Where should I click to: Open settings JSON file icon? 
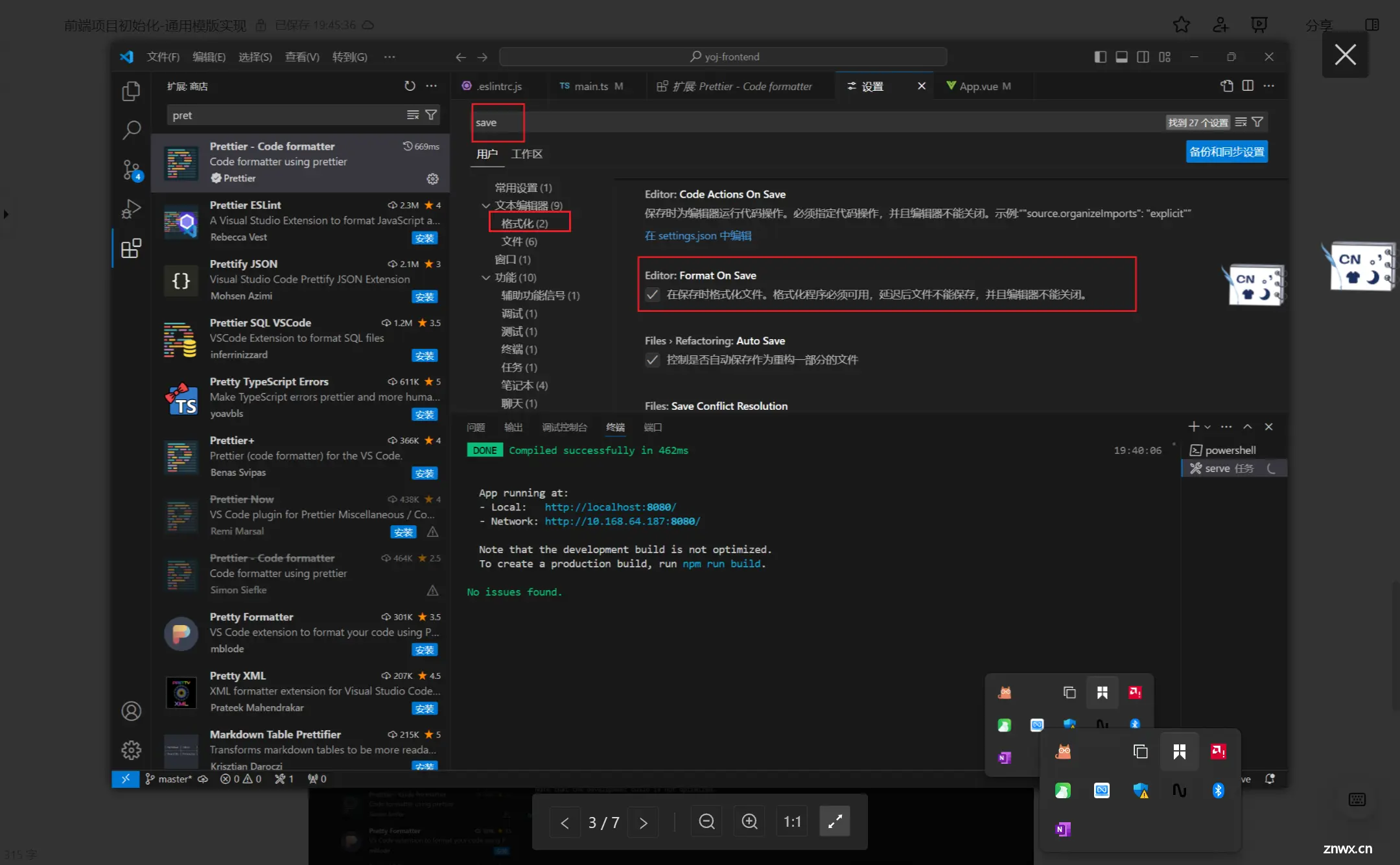(x=1226, y=86)
